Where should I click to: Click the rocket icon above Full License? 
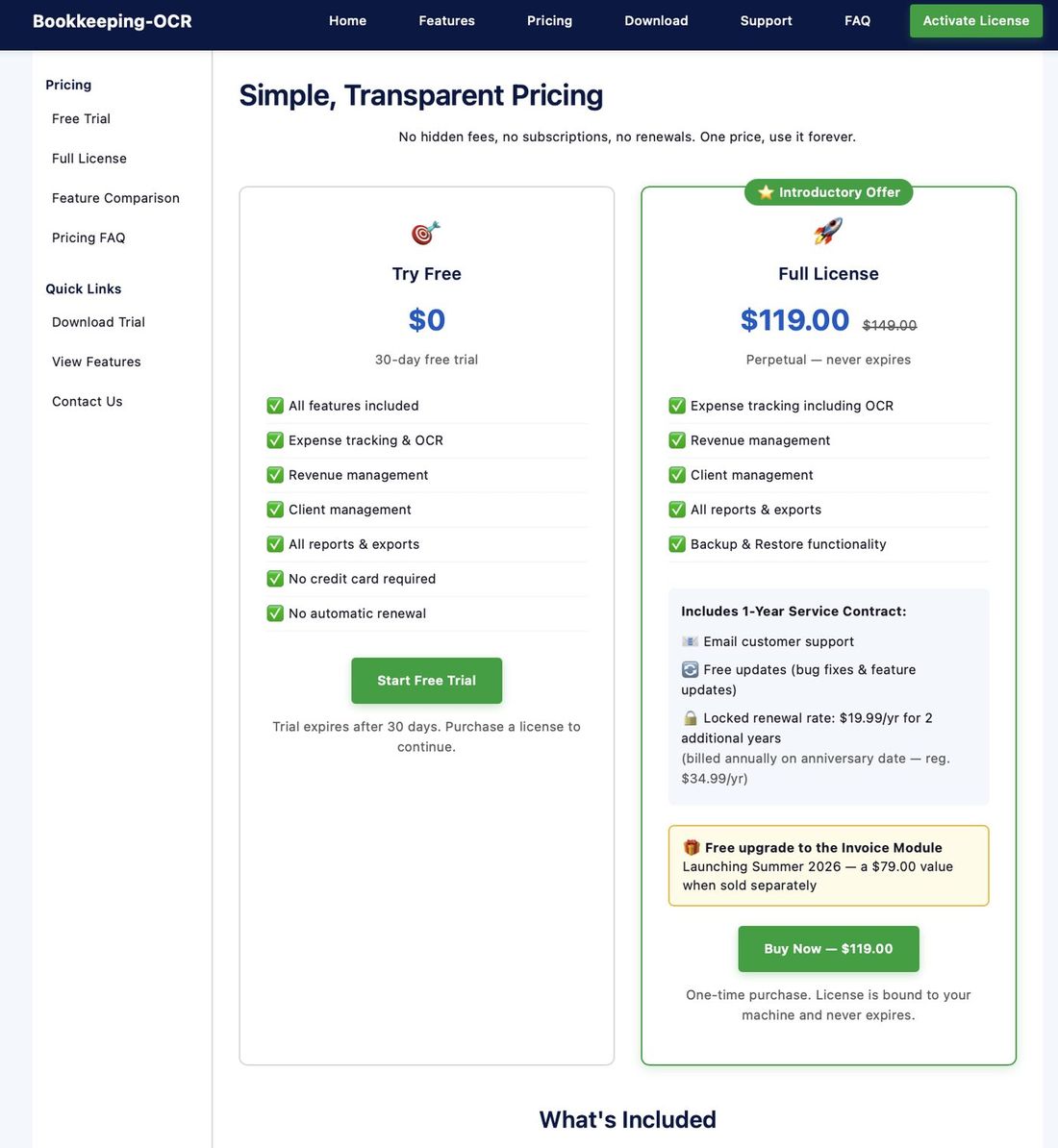[x=828, y=232]
